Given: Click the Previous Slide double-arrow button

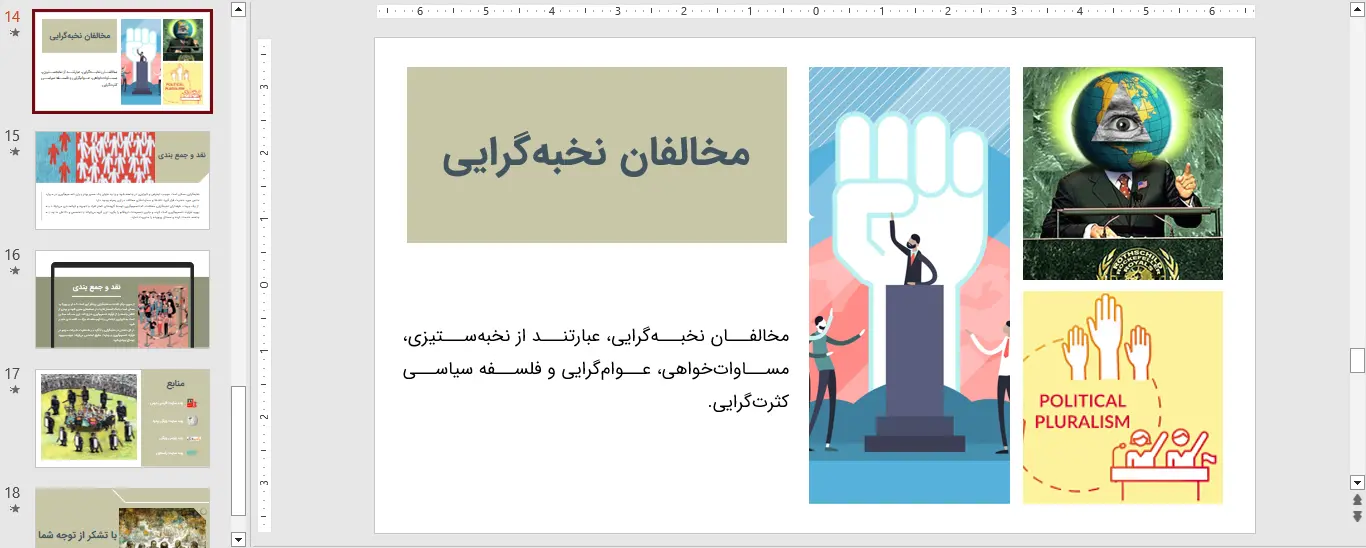Looking at the screenshot, I should click(x=1357, y=499).
